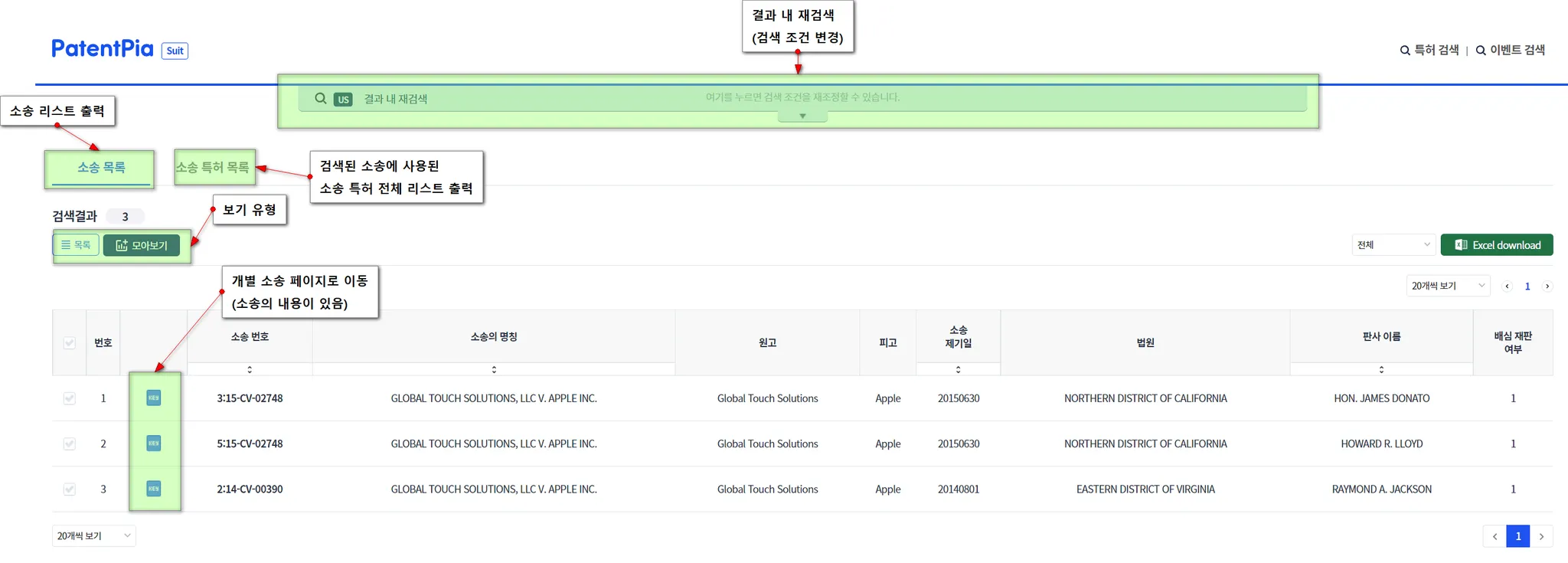
Task: Click the 배심 재판 여부 column header
Action: coord(1513,342)
